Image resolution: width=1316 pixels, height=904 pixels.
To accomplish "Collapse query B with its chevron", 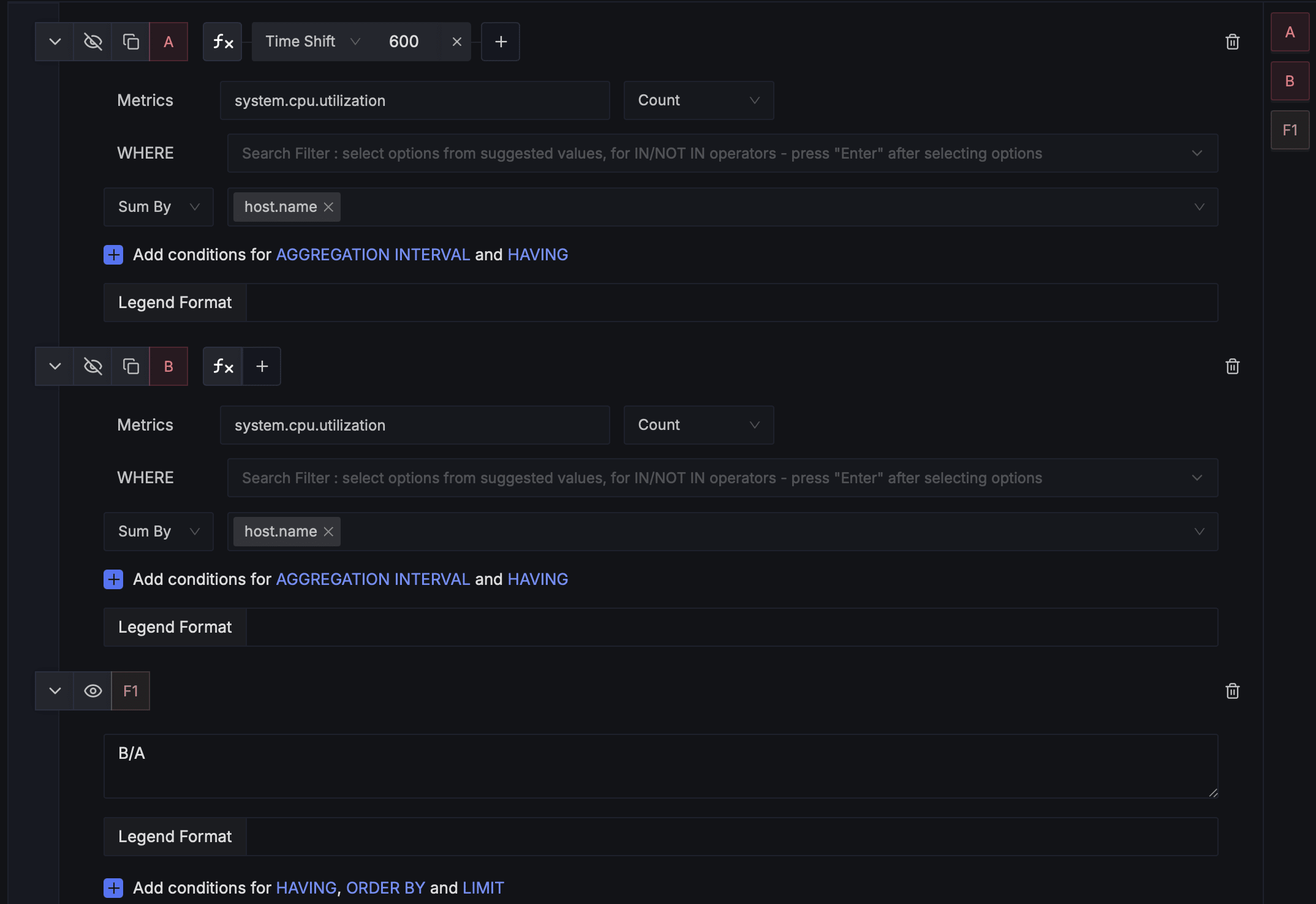I will click(x=54, y=366).
